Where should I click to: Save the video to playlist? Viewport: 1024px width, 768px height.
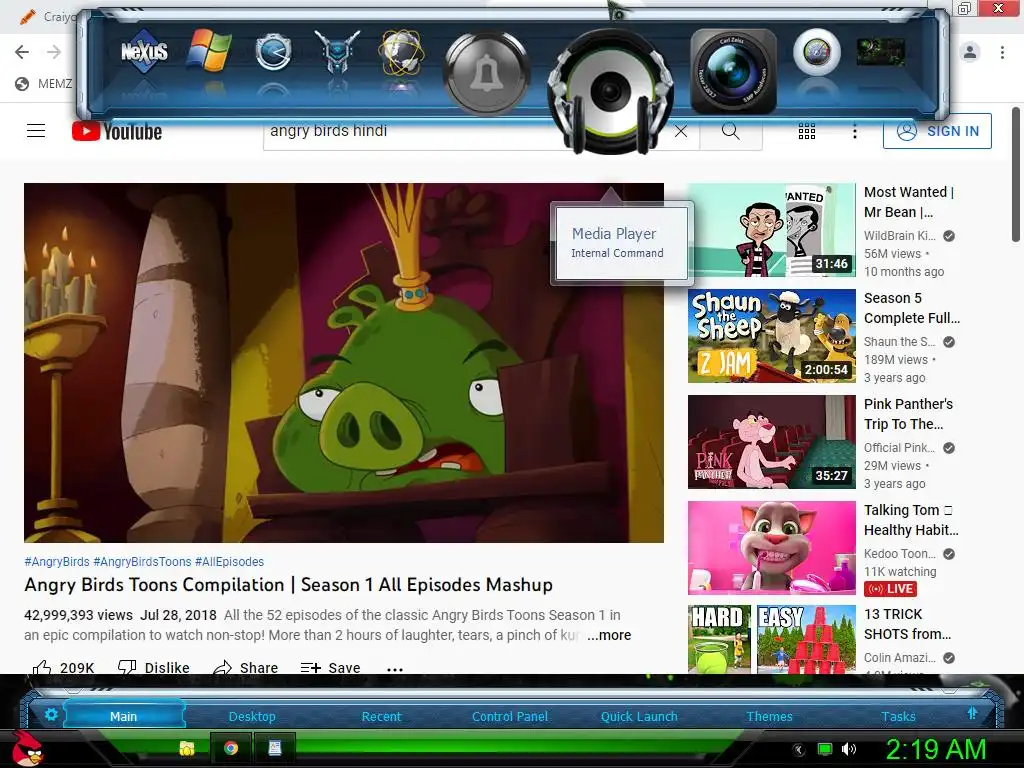point(330,667)
